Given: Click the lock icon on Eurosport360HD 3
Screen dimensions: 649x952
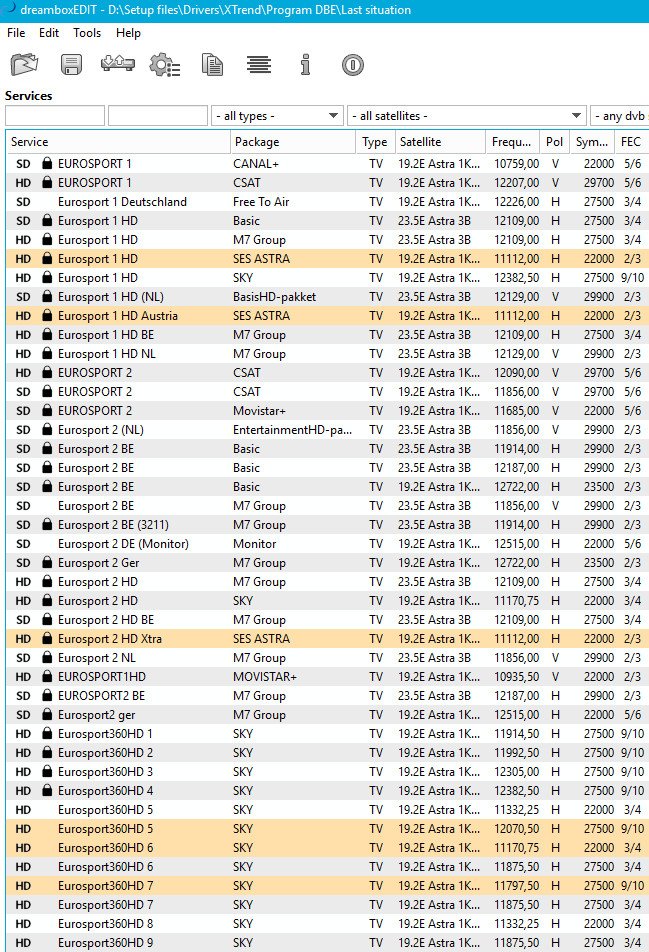Looking at the screenshot, I should coord(47,772).
